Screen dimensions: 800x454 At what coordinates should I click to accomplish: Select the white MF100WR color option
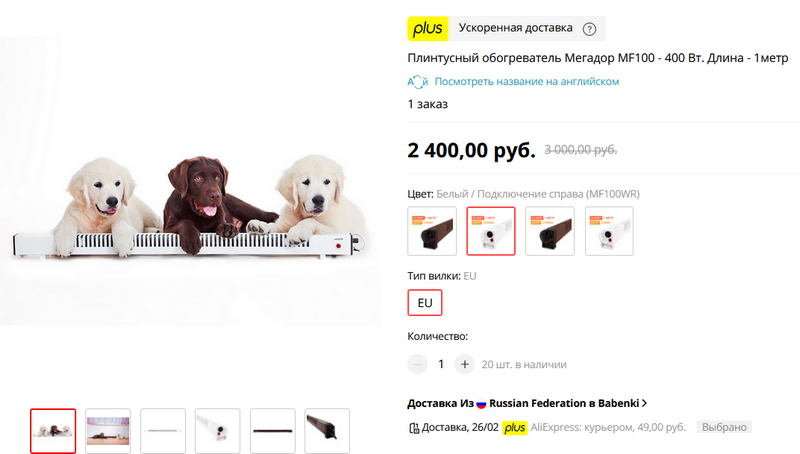pyautogui.click(x=491, y=231)
